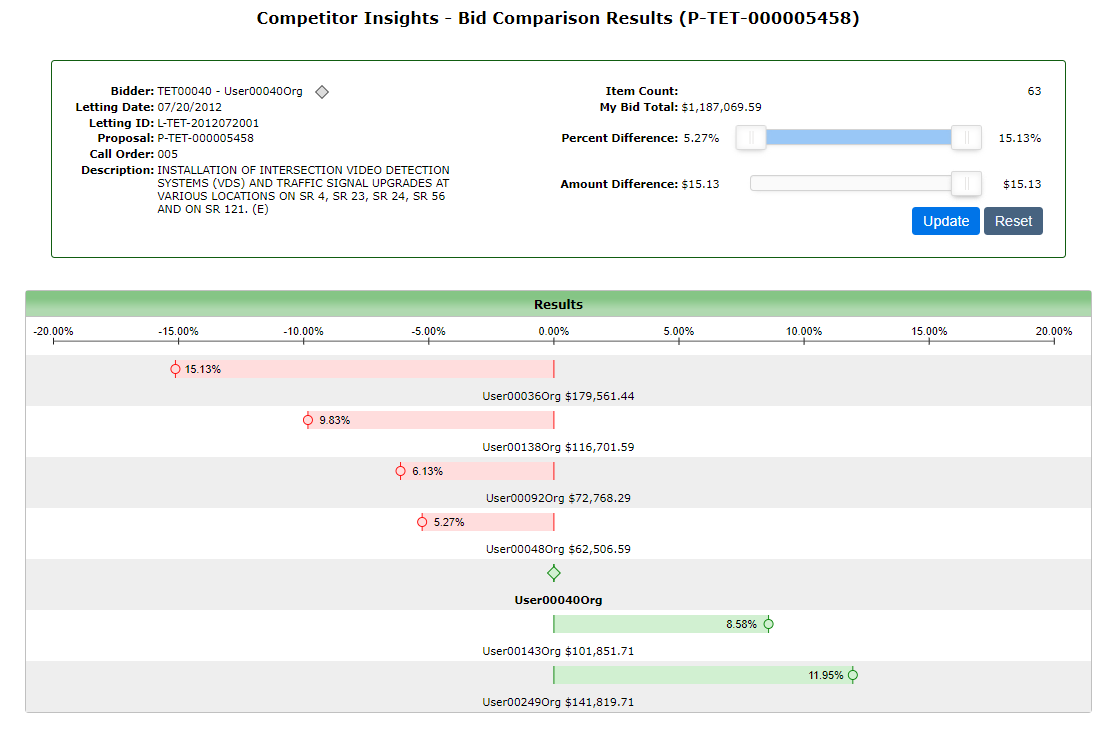Select the User00143Org $101,851.71 label
Screen dimensions: 1103x737
point(558,651)
